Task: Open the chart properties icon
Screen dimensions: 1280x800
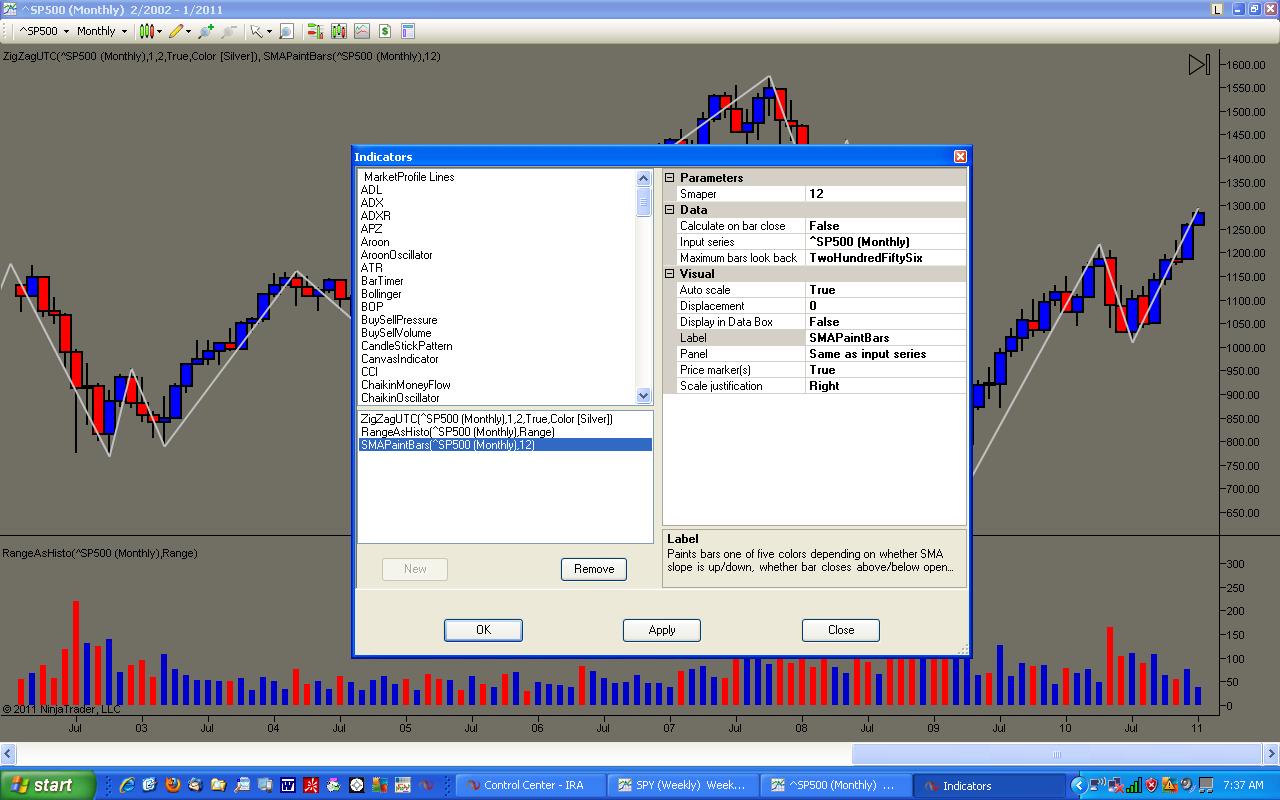Action: tap(408, 31)
